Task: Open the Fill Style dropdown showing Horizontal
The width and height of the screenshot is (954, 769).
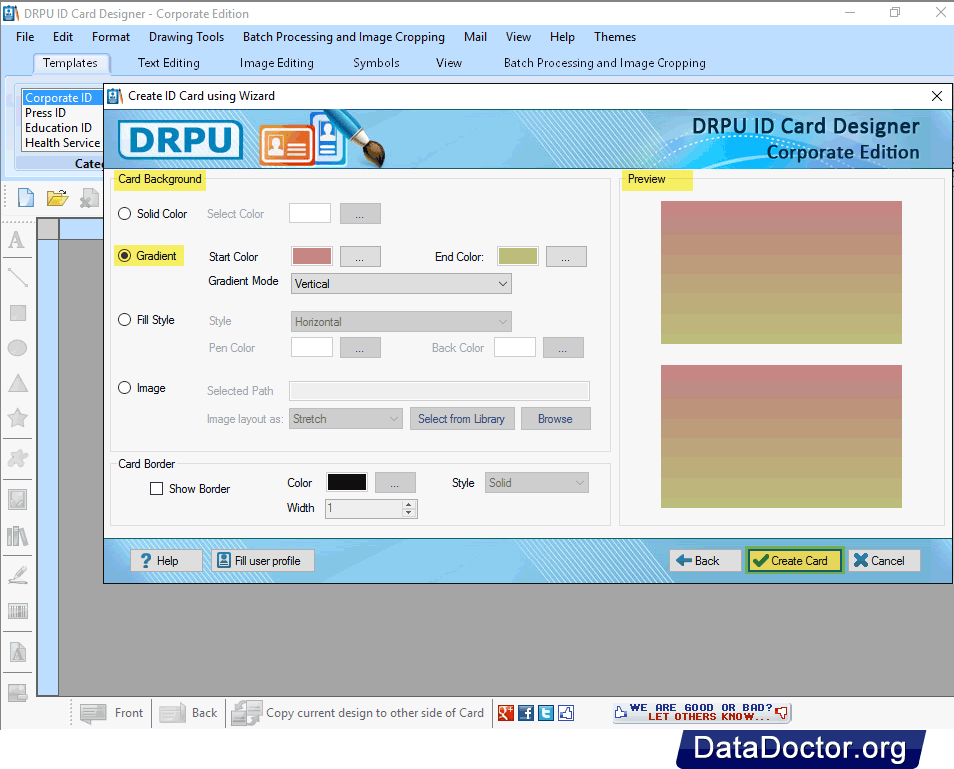Action: (x=401, y=321)
